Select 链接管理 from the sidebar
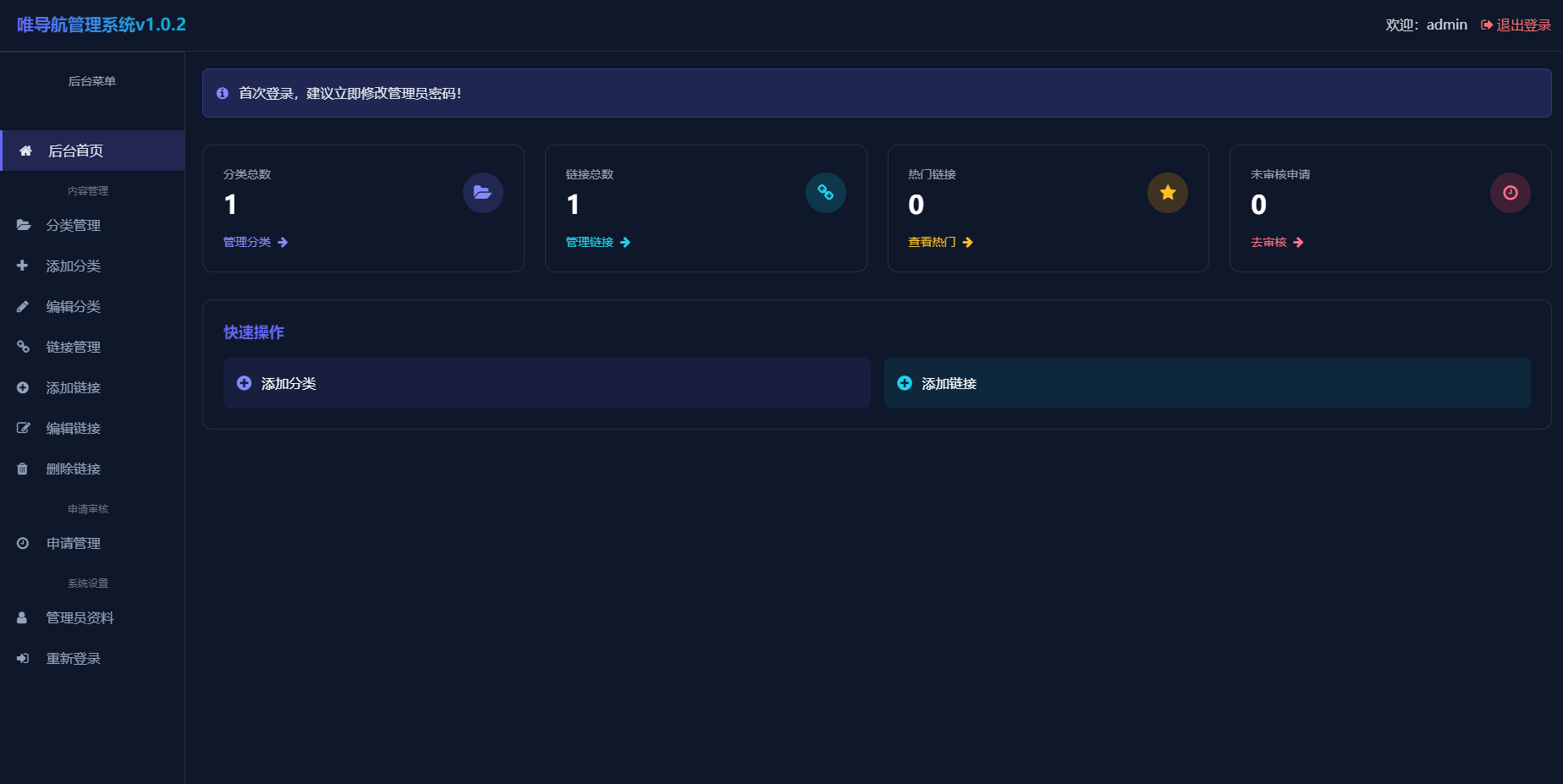The image size is (1563, 784). 73,347
